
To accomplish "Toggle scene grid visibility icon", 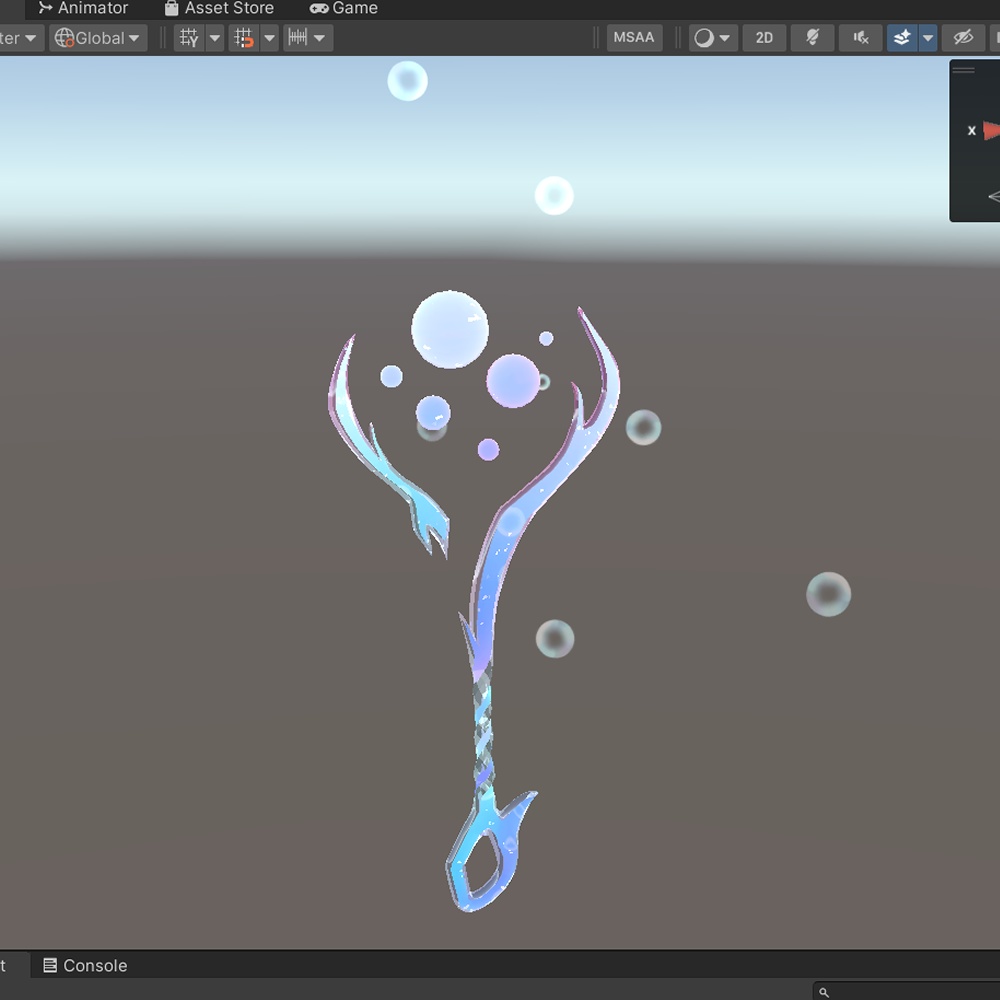I will pos(189,38).
